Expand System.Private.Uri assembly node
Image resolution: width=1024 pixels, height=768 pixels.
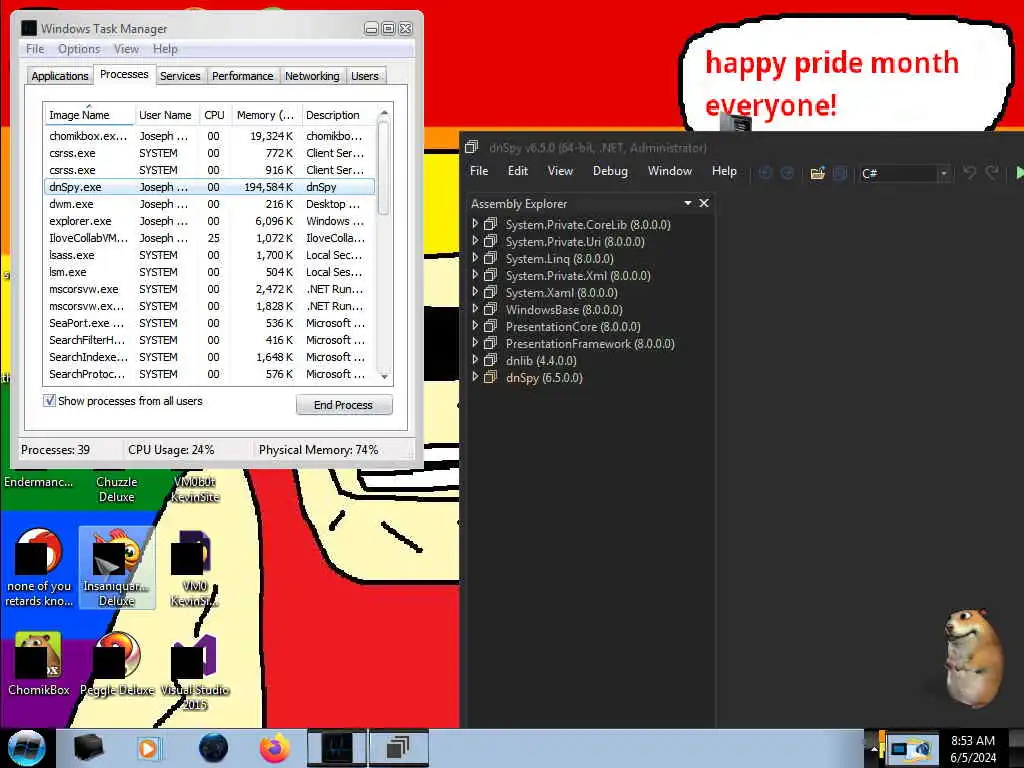coord(475,241)
